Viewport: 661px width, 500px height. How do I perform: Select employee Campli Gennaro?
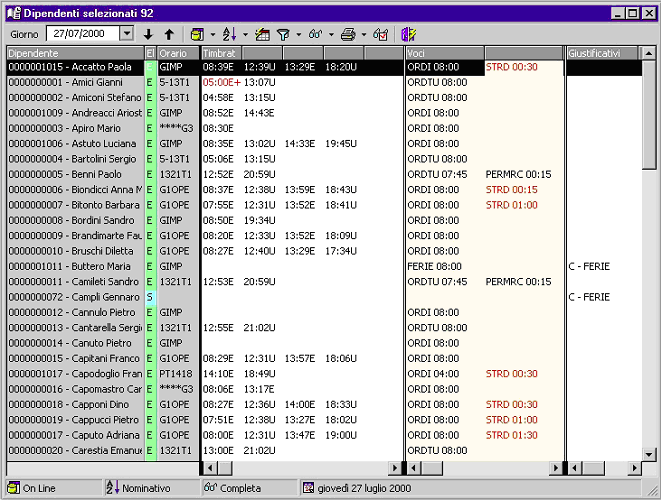(75, 297)
